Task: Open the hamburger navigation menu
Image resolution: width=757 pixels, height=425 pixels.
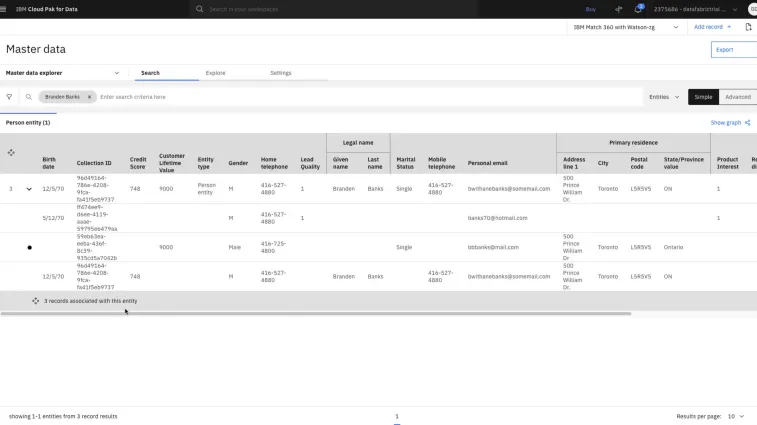Action: pos(7,9)
